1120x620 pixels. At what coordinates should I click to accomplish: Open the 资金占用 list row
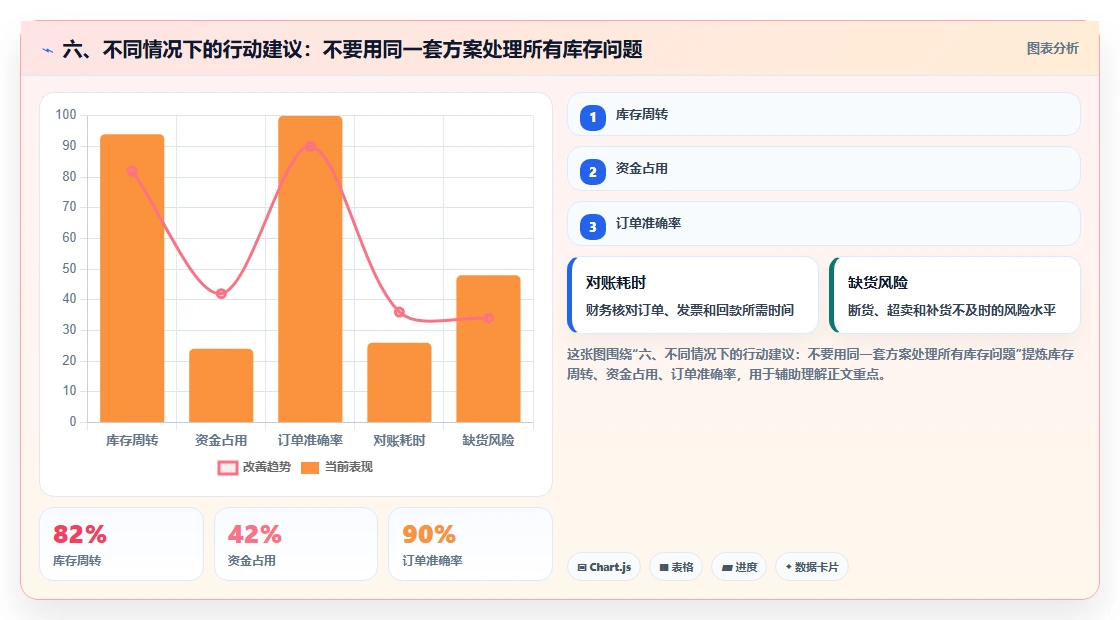click(x=824, y=169)
